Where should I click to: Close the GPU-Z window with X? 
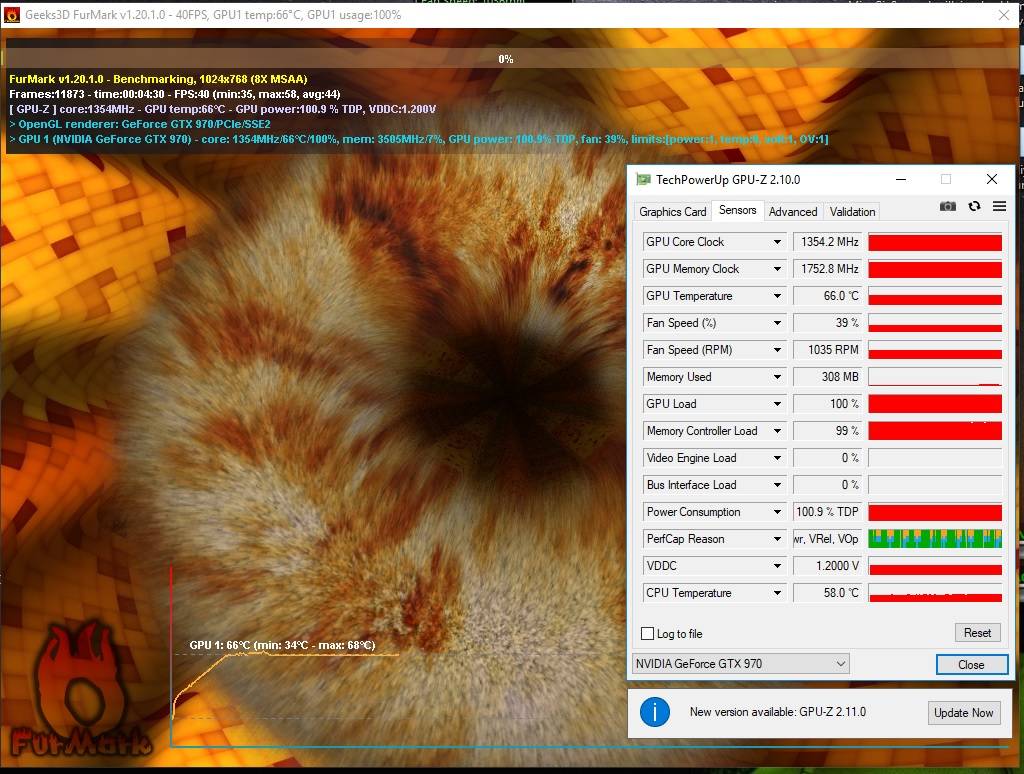tap(991, 180)
